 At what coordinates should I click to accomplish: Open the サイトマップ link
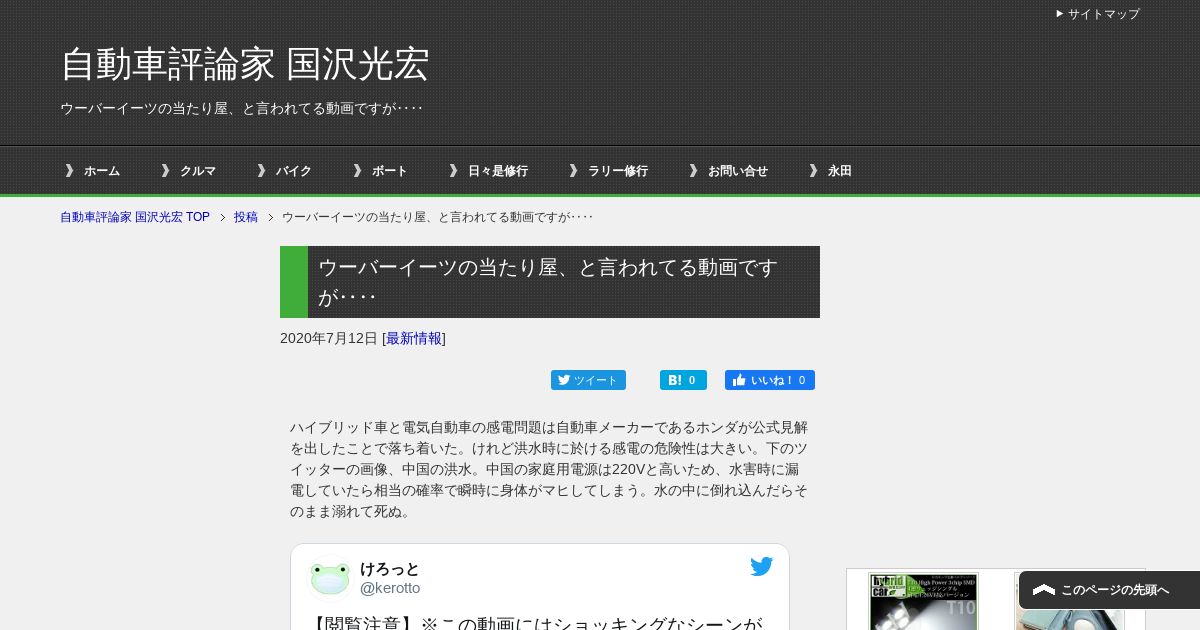tap(1103, 14)
